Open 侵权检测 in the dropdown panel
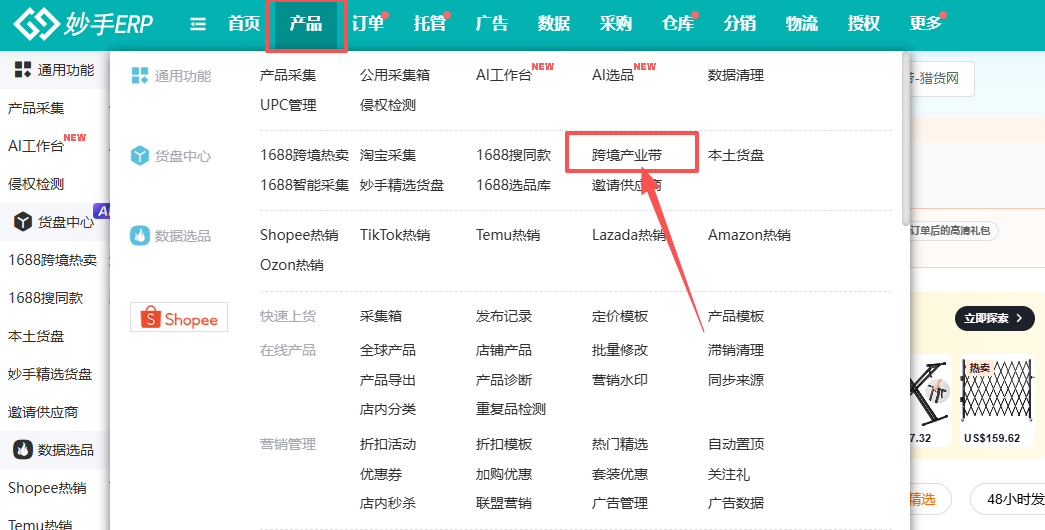1045x530 pixels. pos(388,105)
